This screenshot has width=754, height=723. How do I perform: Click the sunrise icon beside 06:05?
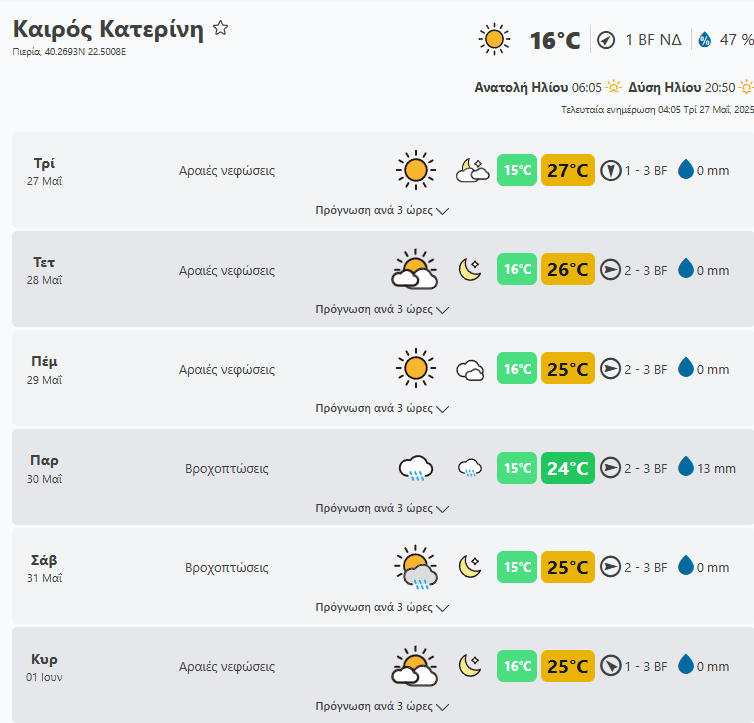click(x=613, y=87)
